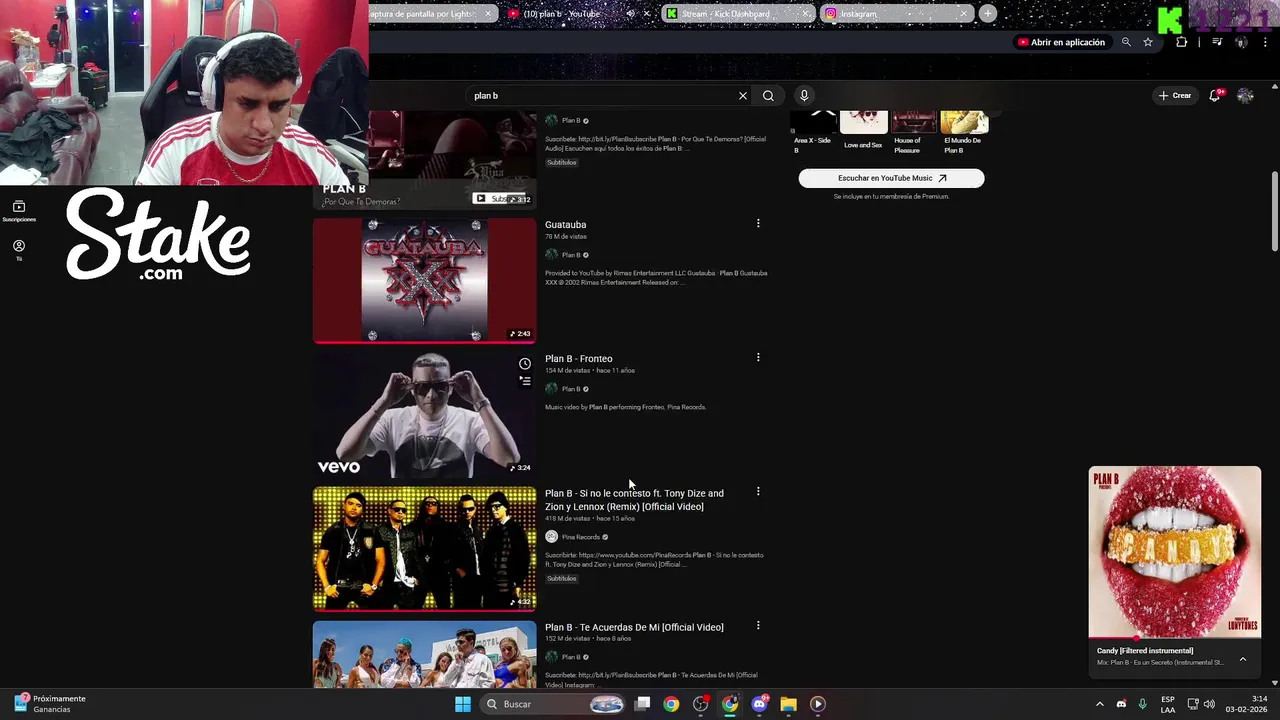Open the YouTube notifications bell

(x=1215, y=95)
